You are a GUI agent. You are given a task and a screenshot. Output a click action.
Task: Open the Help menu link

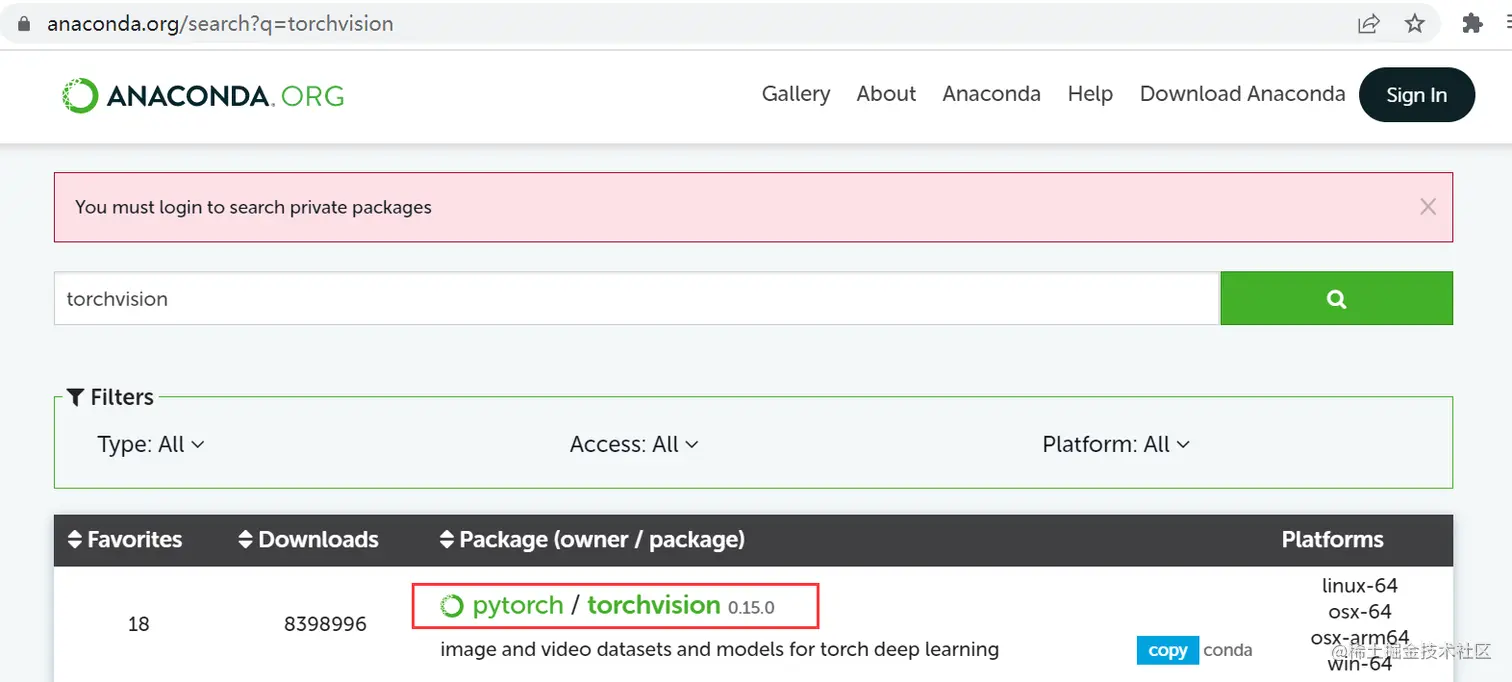click(x=1090, y=94)
